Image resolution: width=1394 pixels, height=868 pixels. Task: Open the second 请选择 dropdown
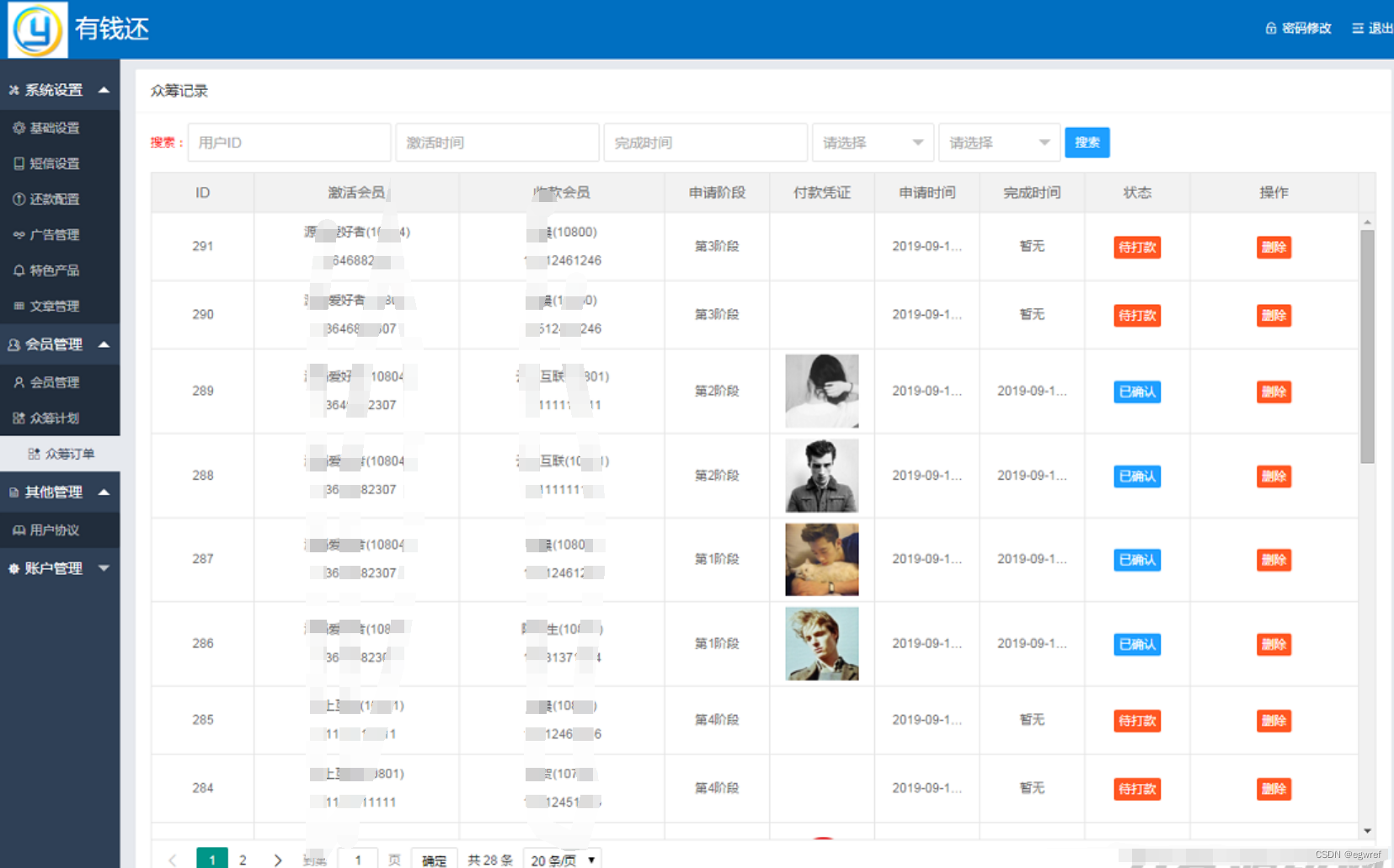coord(999,142)
